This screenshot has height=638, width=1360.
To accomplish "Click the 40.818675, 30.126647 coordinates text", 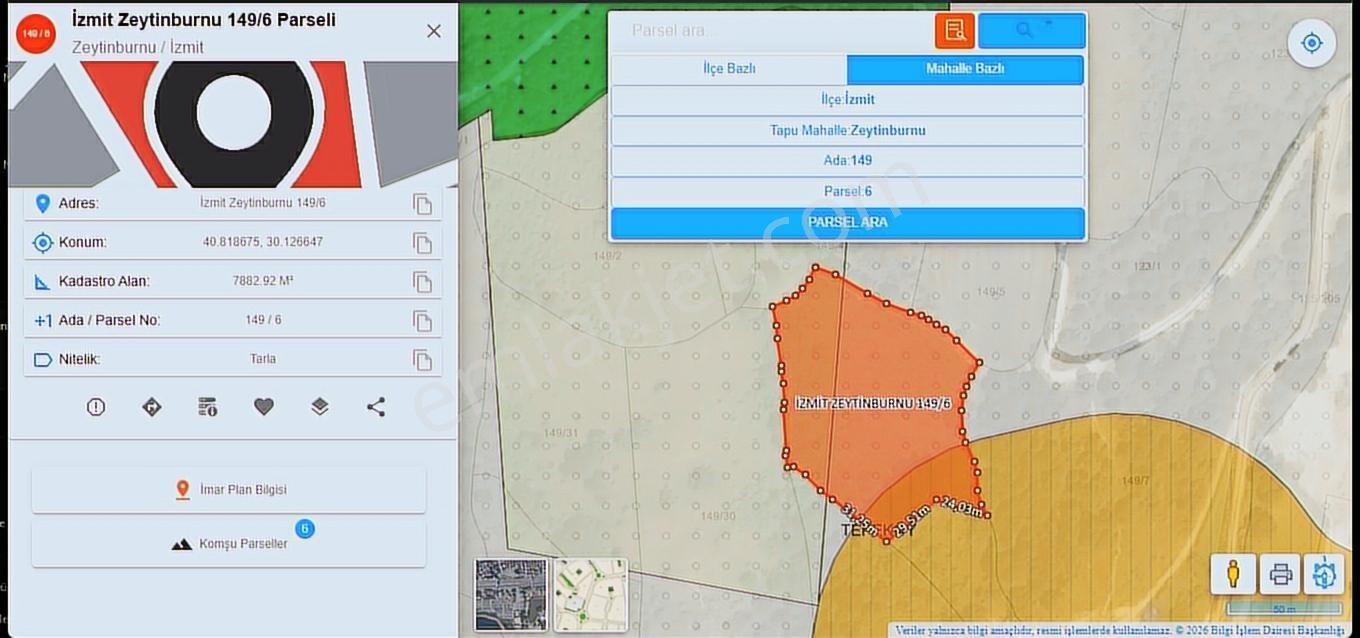I will coord(263,242).
